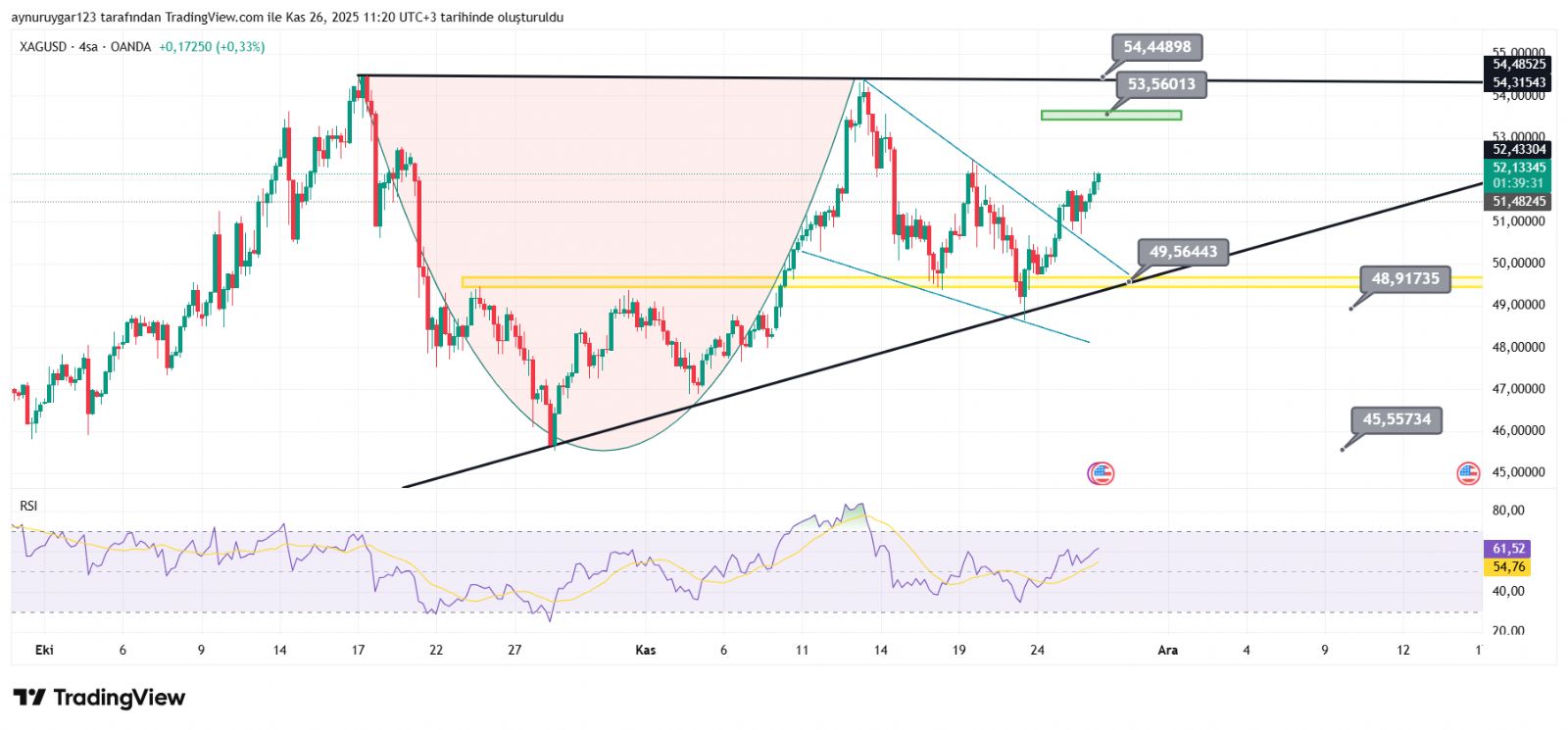
Task: Click the yellow RSI average 54,76 tag
Action: pos(1508,567)
